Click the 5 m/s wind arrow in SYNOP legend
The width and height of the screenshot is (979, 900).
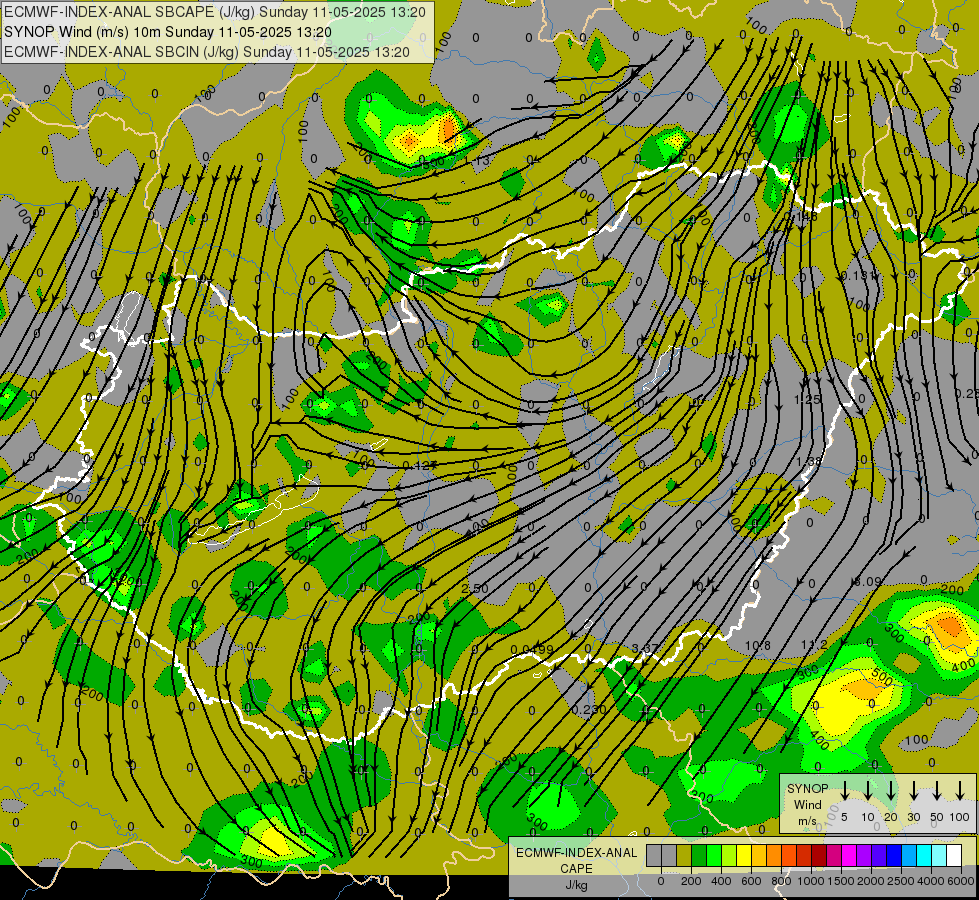pos(844,790)
